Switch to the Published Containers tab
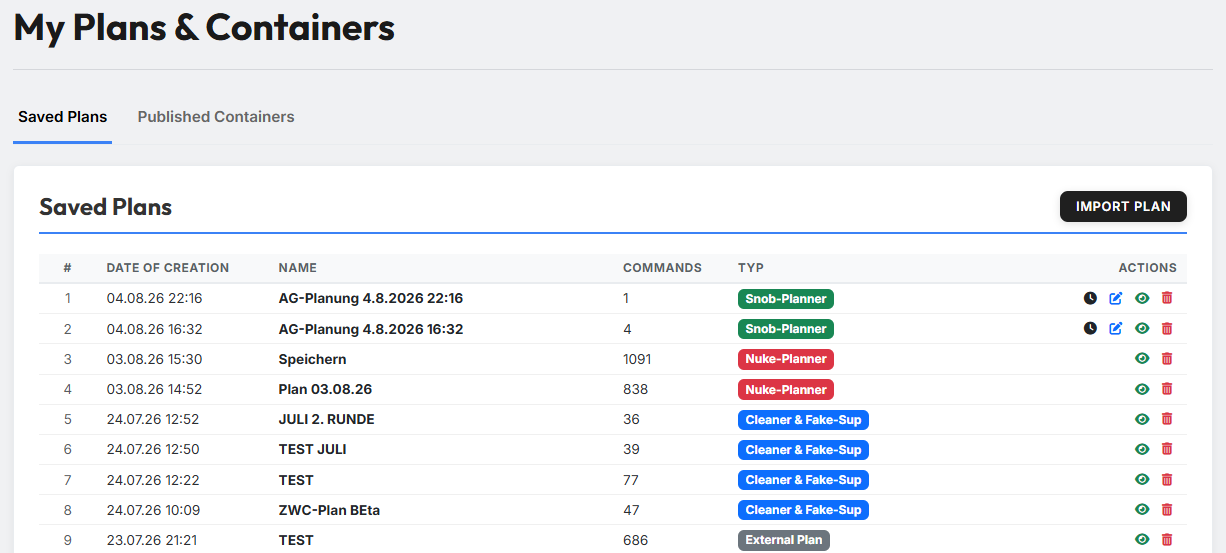This screenshot has height=553, width=1226. coord(216,116)
